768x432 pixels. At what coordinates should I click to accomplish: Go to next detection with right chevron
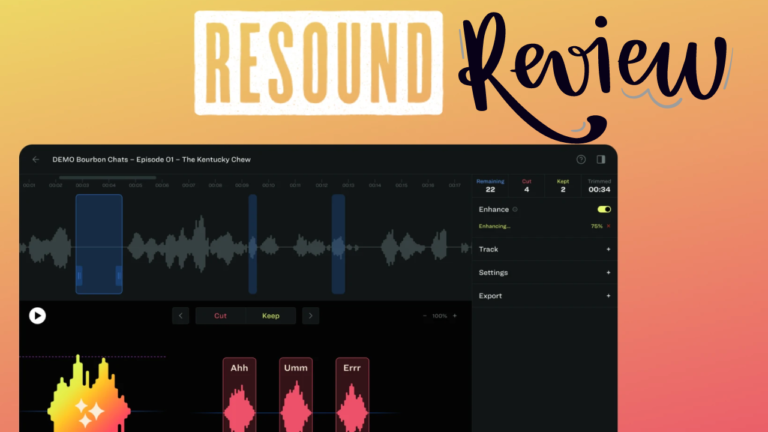pyautogui.click(x=311, y=316)
